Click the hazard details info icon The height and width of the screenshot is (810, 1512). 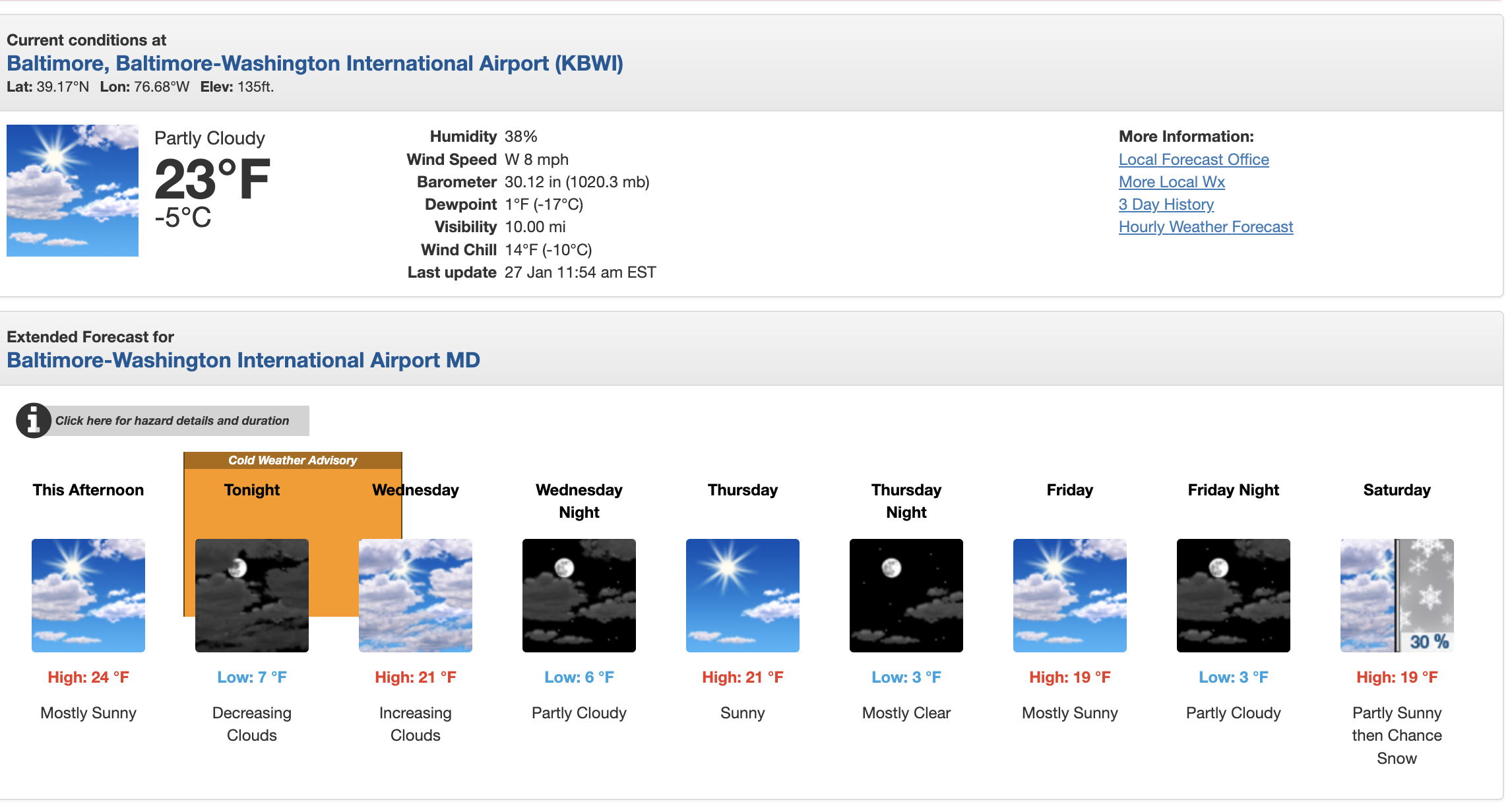point(33,421)
